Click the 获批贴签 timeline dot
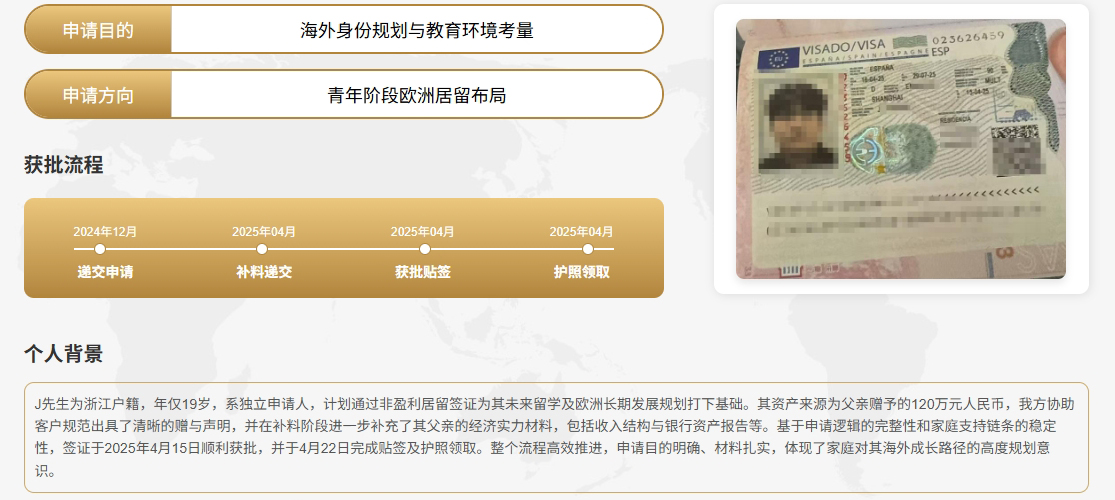The width and height of the screenshot is (1115, 500). pos(425,249)
